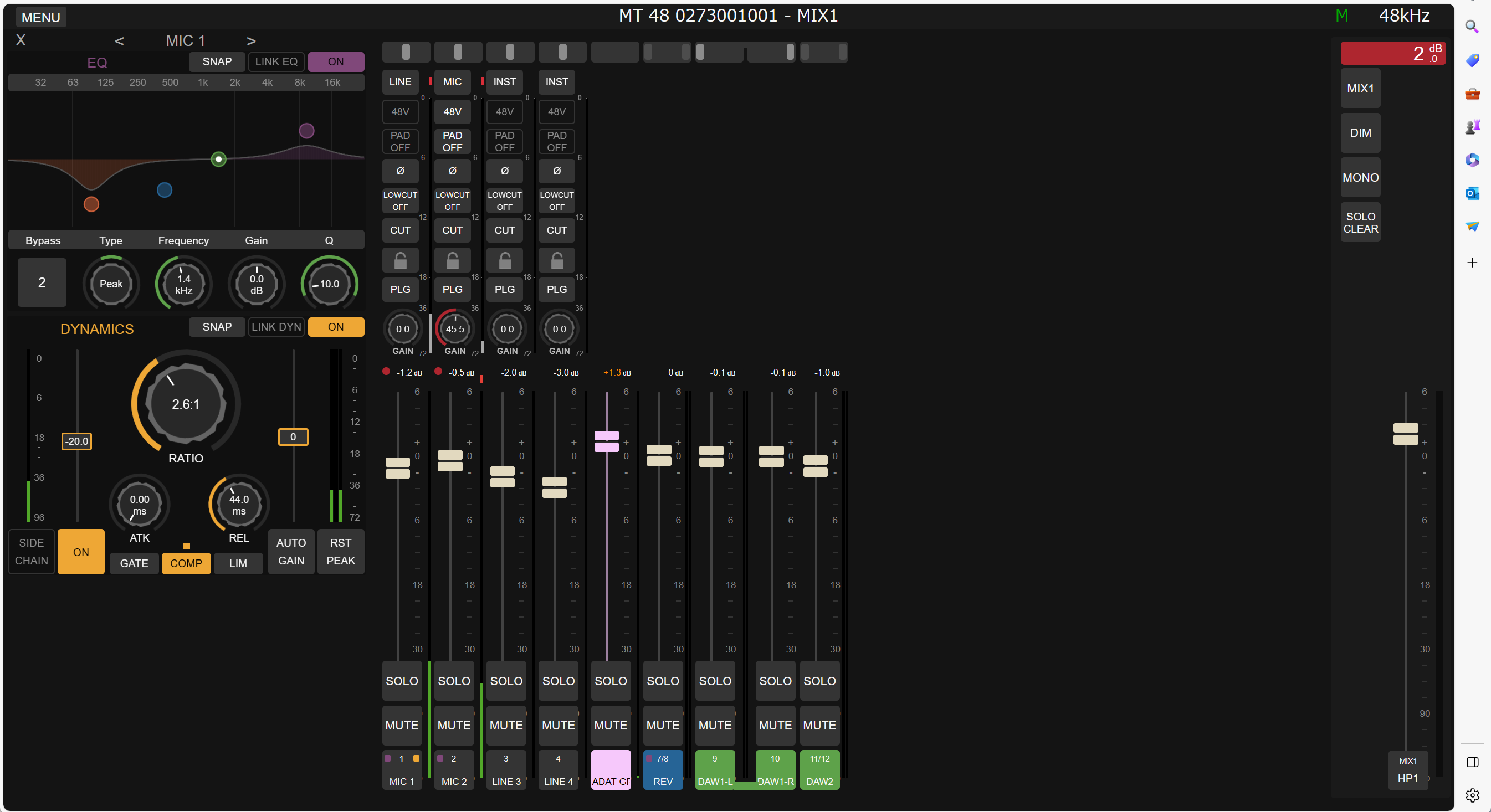
Task: Click the RATIO 2.6:1 knob
Action: point(185,403)
